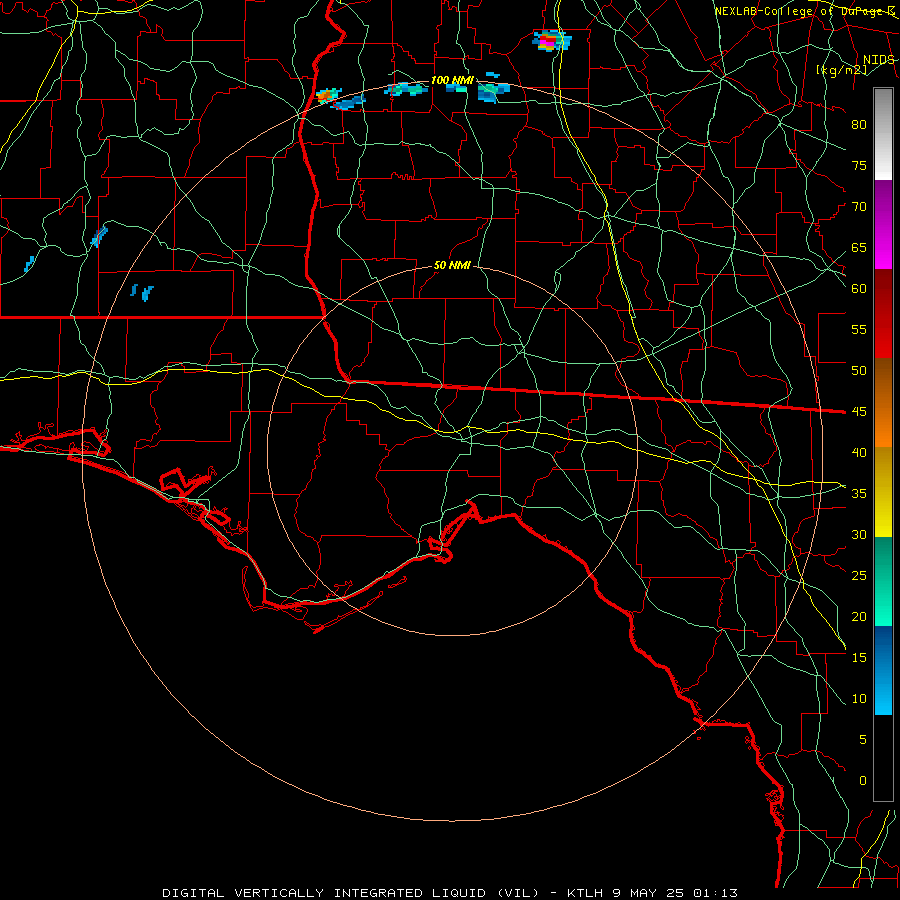Click the orange-core storm cell on the state border
Image resolution: width=900 pixels, height=900 pixels.
point(328,95)
